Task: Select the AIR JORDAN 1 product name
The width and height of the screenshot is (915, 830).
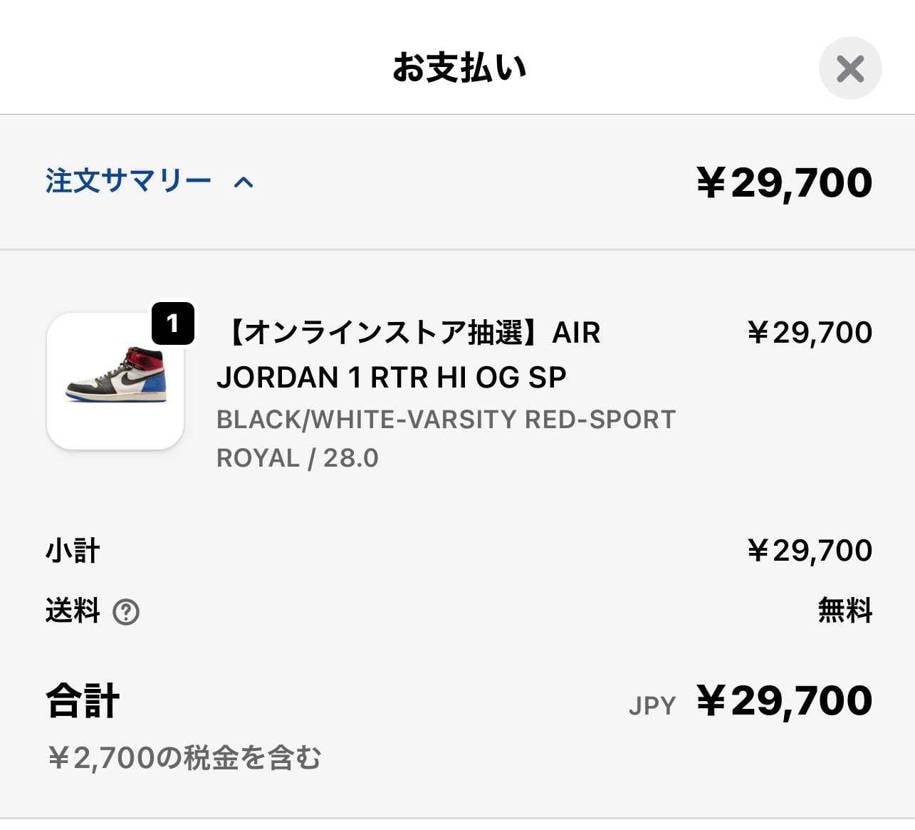Action: (x=409, y=353)
